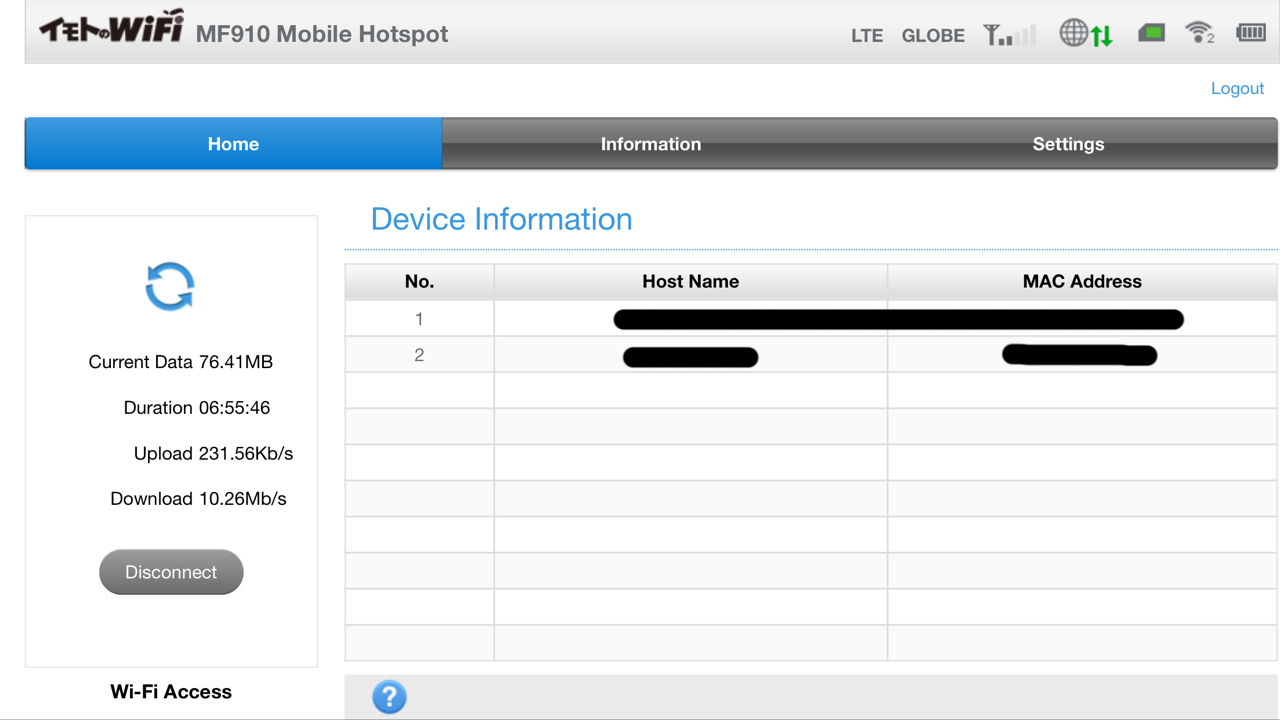1280x720 pixels.
Task: Click the Disconnect button
Action: [171, 572]
